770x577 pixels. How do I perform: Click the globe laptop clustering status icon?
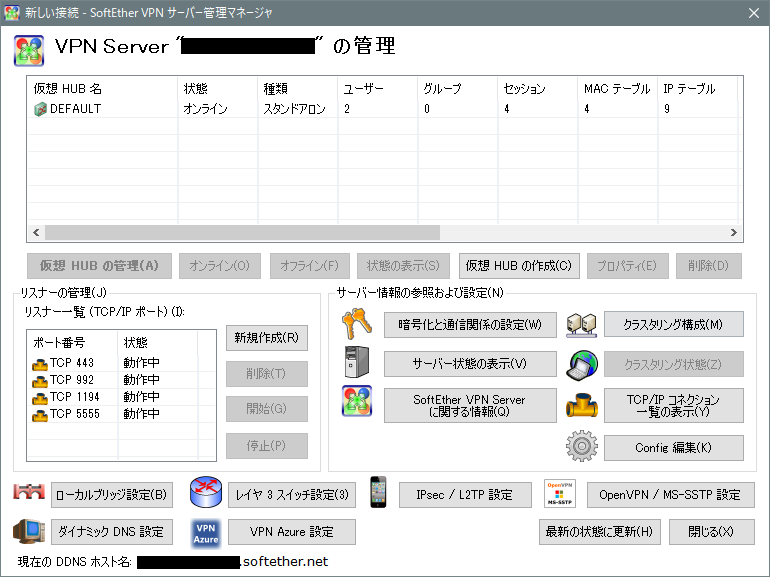582,365
